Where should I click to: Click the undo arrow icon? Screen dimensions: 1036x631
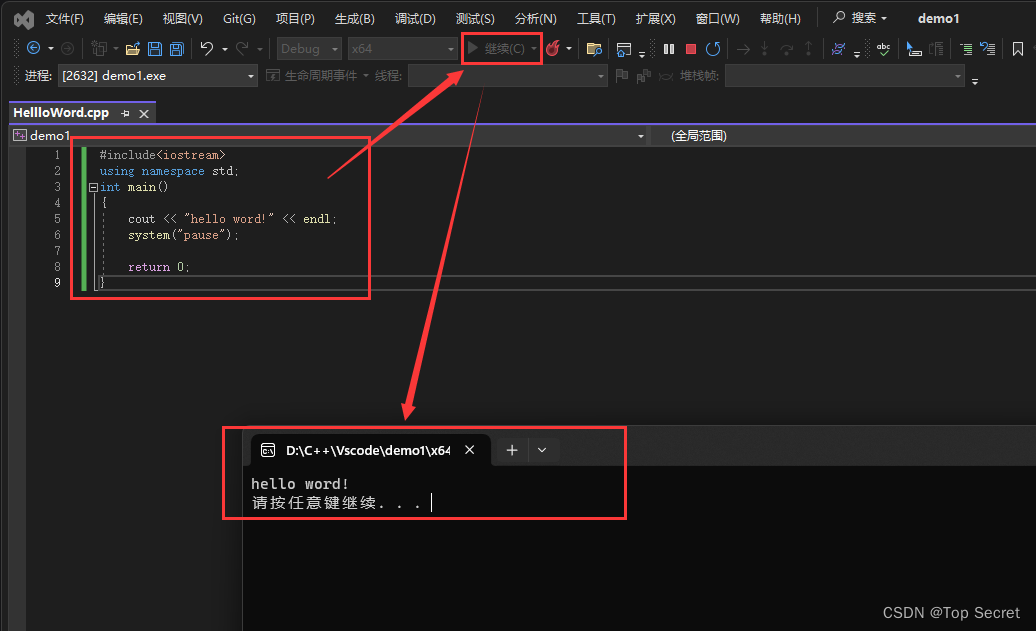click(x=207, y=48)
